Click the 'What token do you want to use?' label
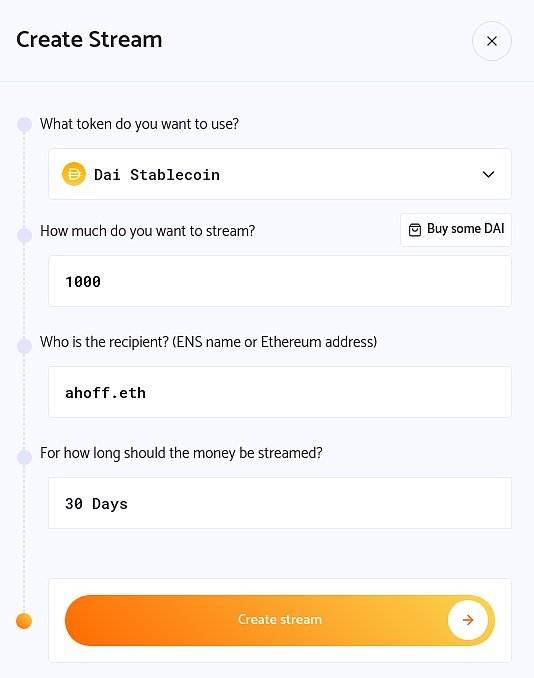Image resolution: width=534 pixels, height=678 pixels. [x=139, y=125]
